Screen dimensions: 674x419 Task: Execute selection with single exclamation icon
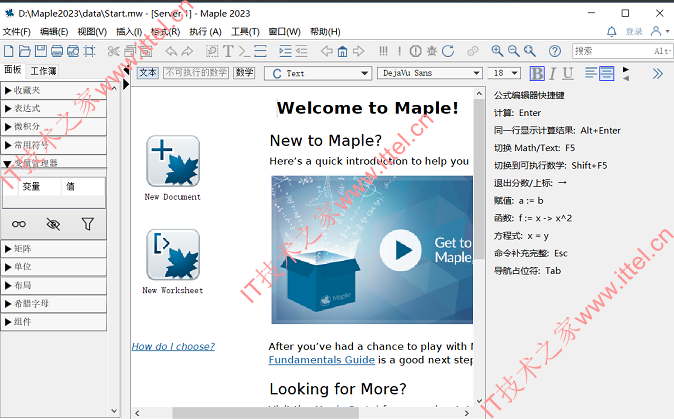399,51
